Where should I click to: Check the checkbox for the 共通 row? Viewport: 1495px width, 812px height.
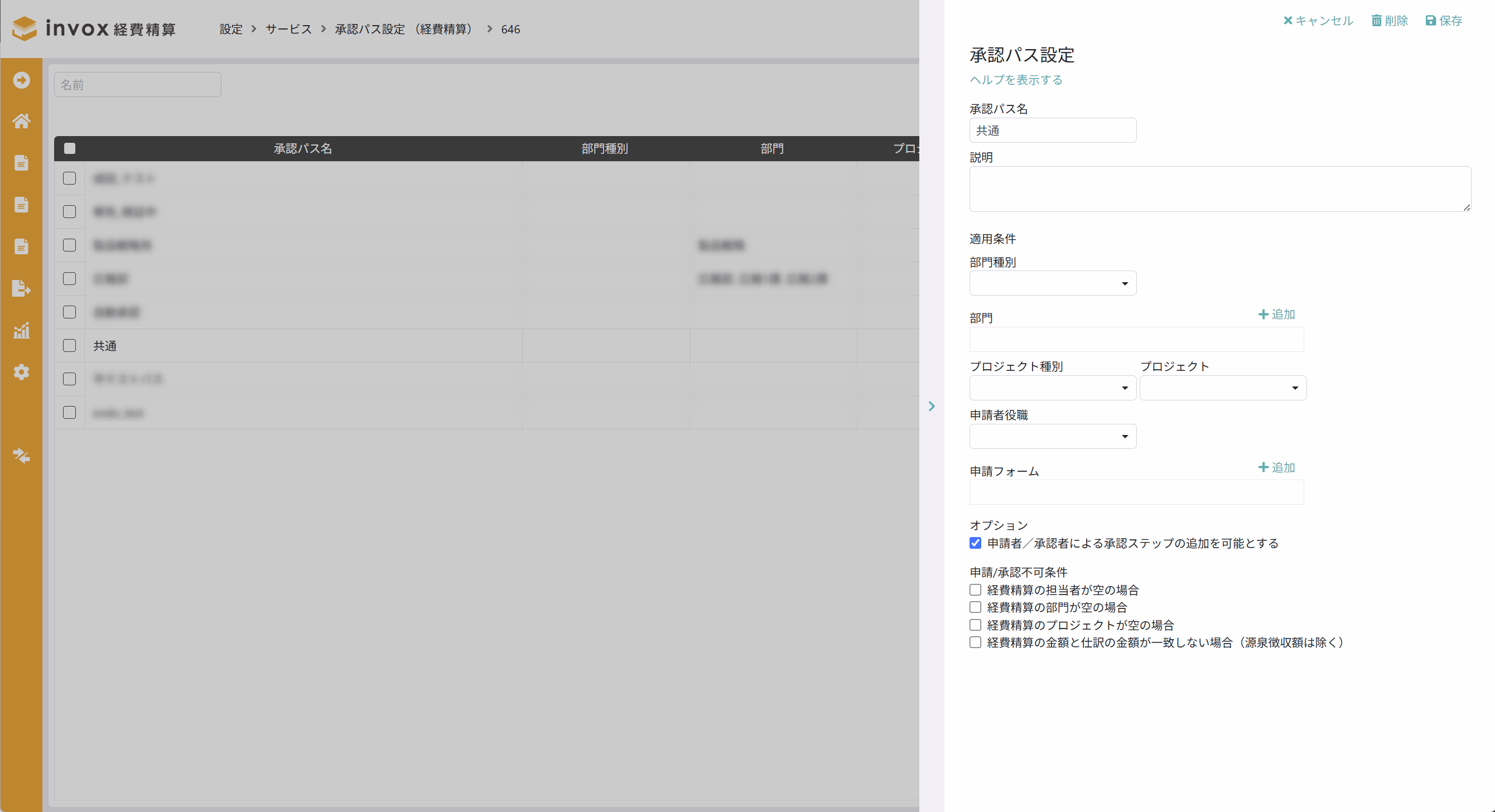click(70, 345)
